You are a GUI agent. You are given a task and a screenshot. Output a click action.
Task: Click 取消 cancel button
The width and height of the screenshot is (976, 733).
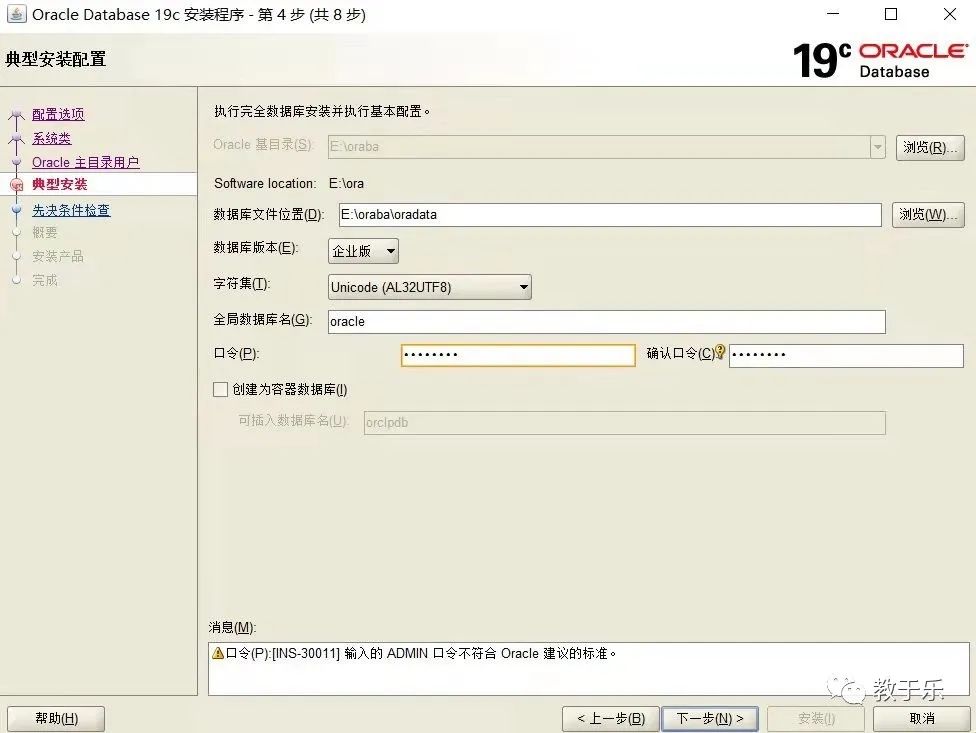pos(922,719)
